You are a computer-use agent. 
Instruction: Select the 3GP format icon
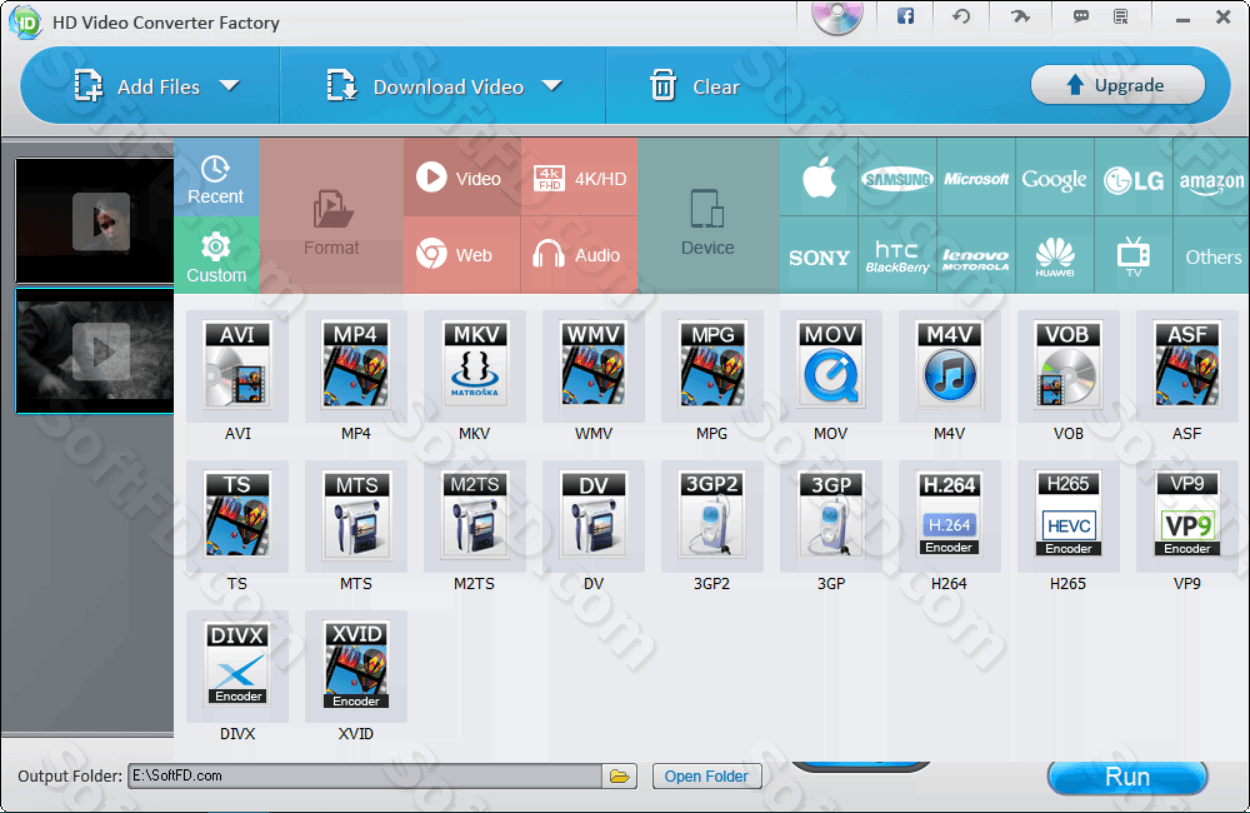pos(831,516)
